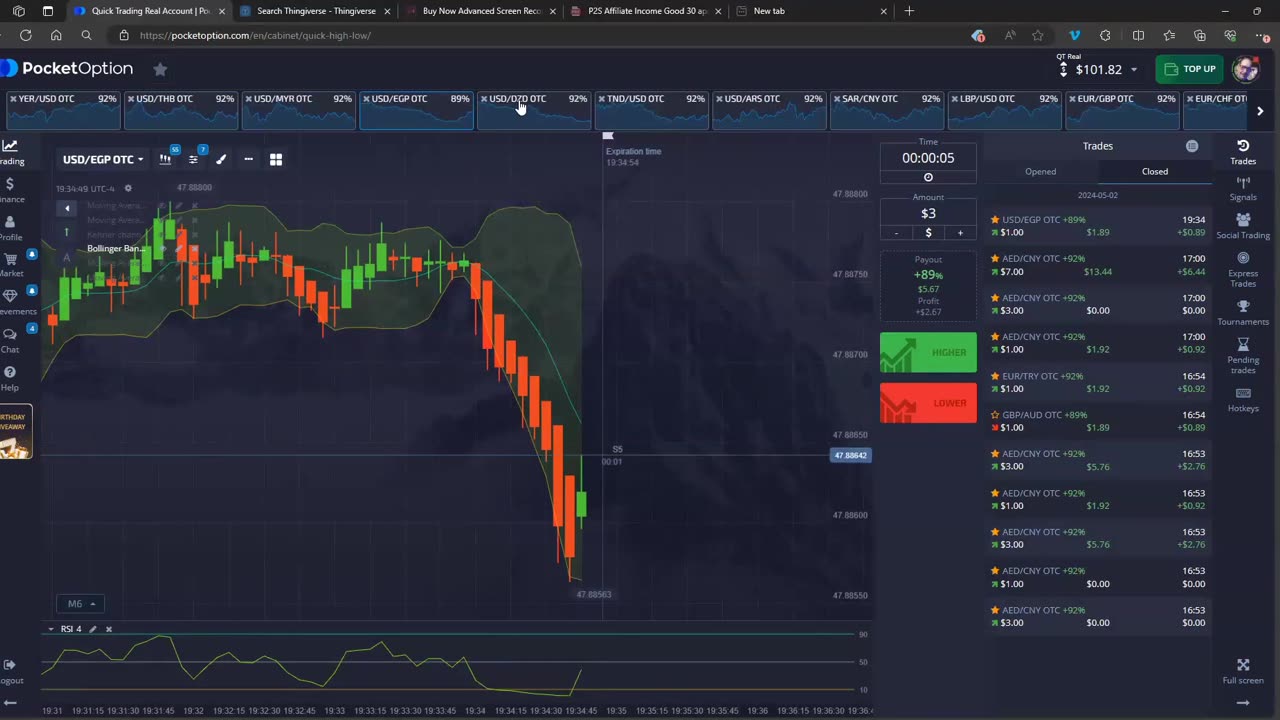Click the PocketOption logo
Viewport: 1280px width, 720px height.
pyautogui.click(x=68, y=69)
